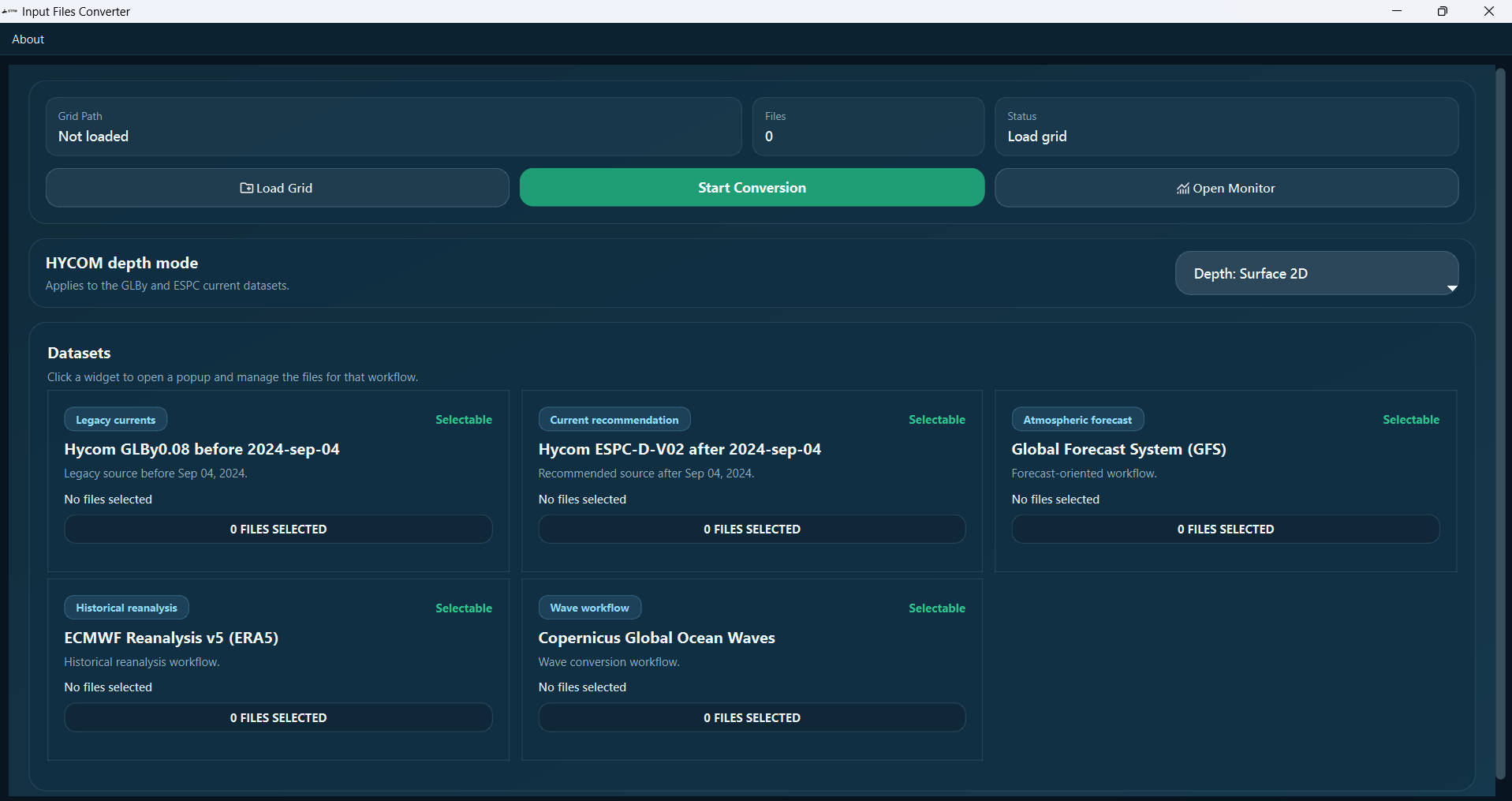Click the 'Forecast-oriented workflow.' description
The width and height of the screenshot is (1512, 801).
click(x=1084, y=473)
